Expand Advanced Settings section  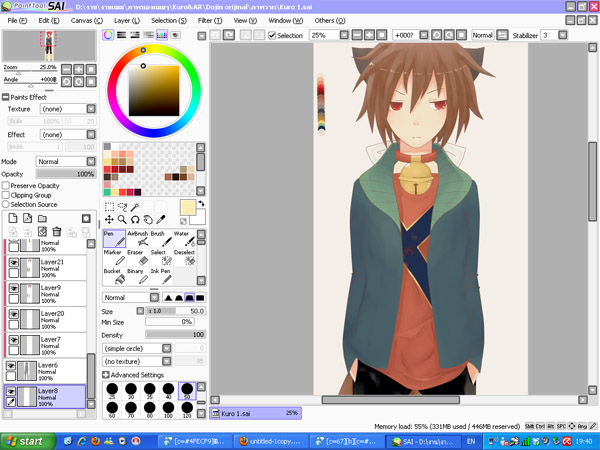tap(106, 375)
